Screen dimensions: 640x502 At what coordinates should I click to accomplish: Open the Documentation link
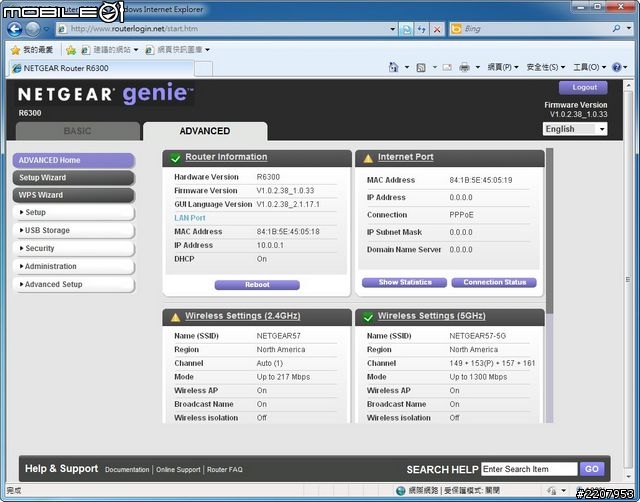pyautogui.click(x=127, y=470)
